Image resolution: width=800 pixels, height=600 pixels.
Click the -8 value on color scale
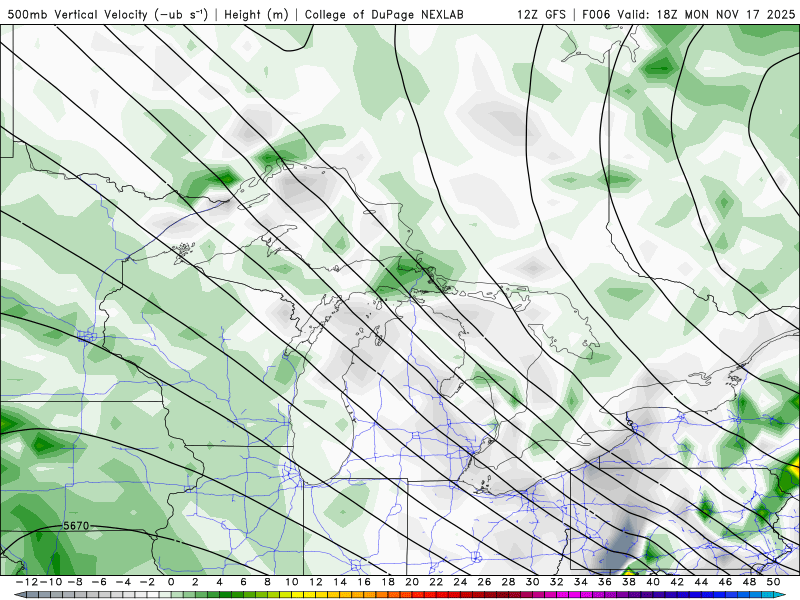(x=74, y=582)
